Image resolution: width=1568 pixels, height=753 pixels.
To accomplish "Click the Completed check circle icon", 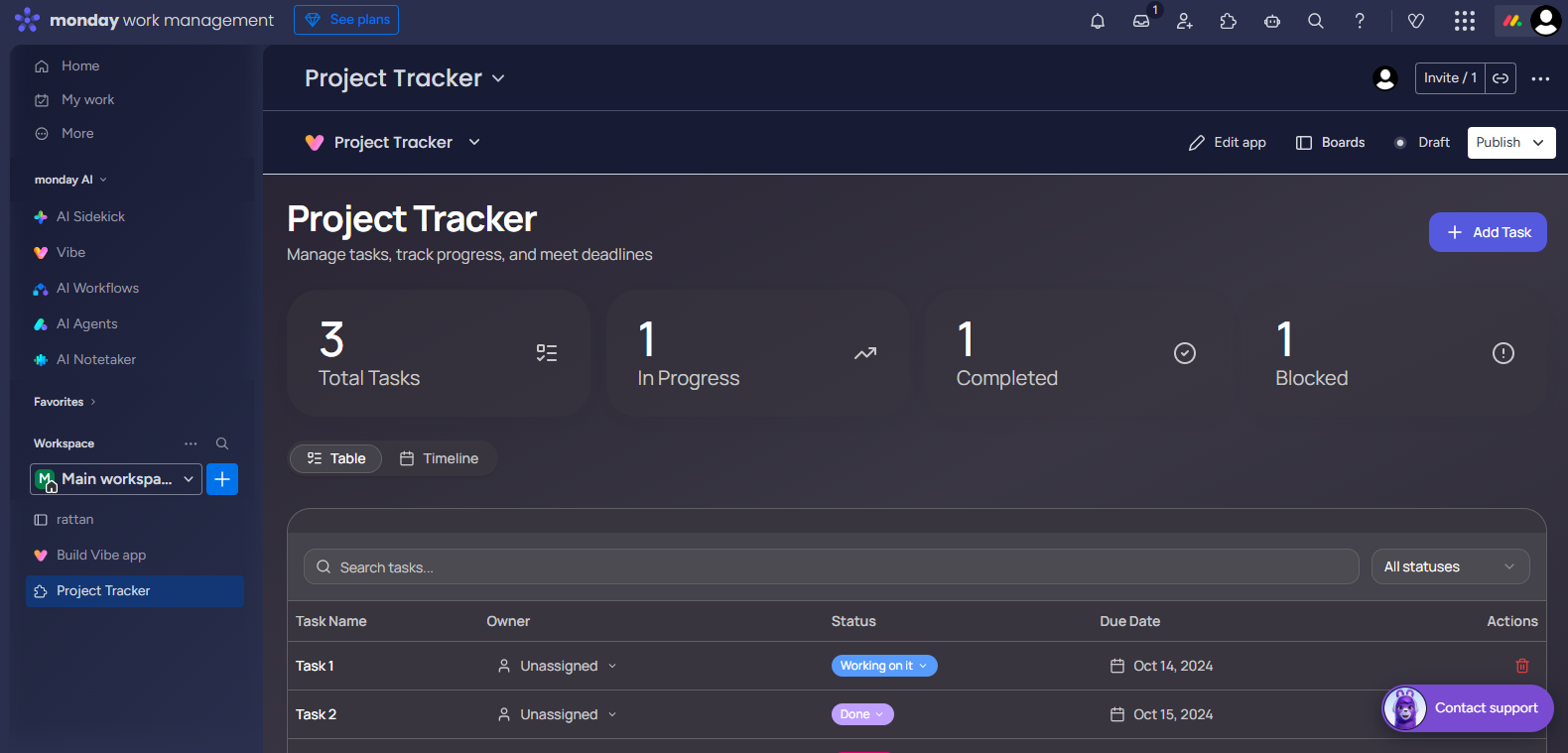I will click(1185, 353).
